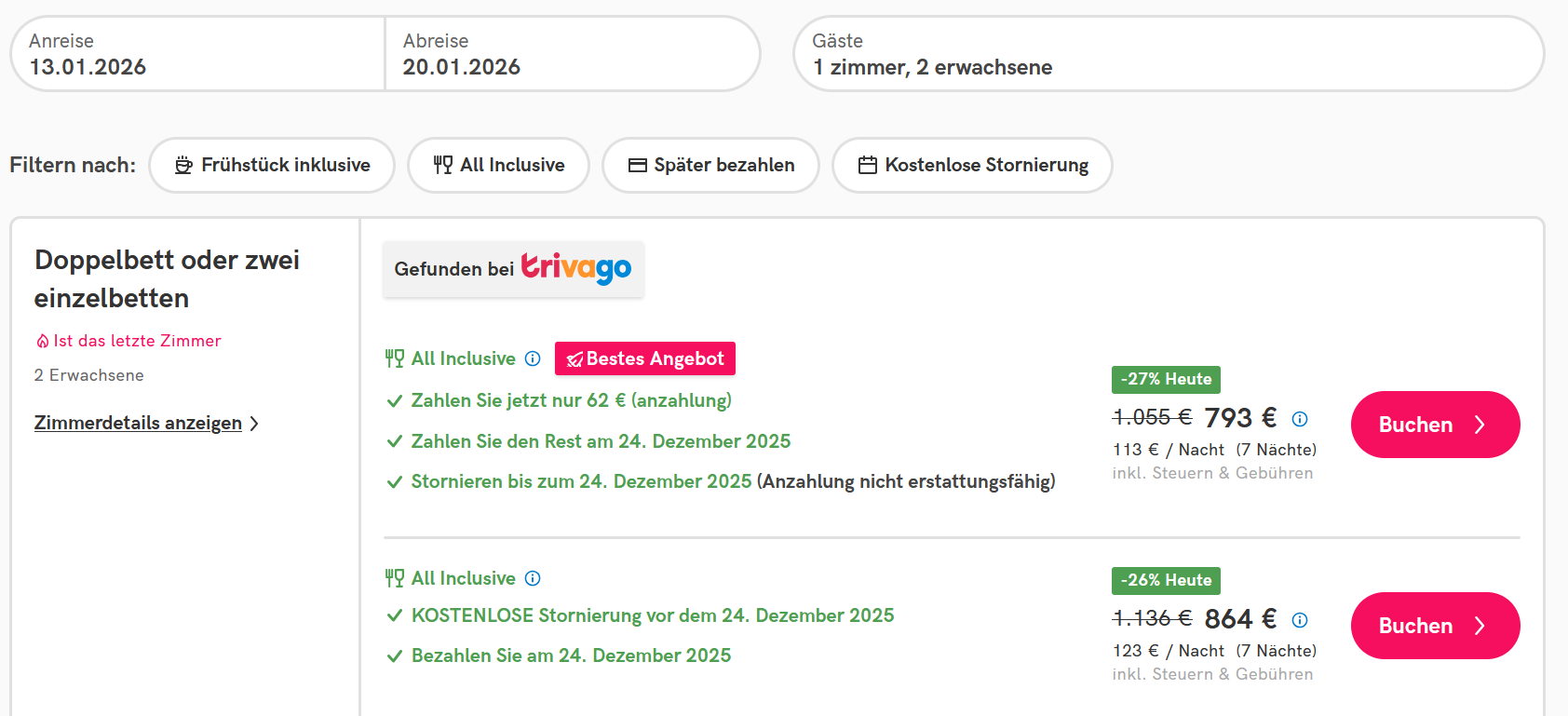Click the -27% Heute discount tag
Screen dimensions: 1568x716
click(1166, 379)
